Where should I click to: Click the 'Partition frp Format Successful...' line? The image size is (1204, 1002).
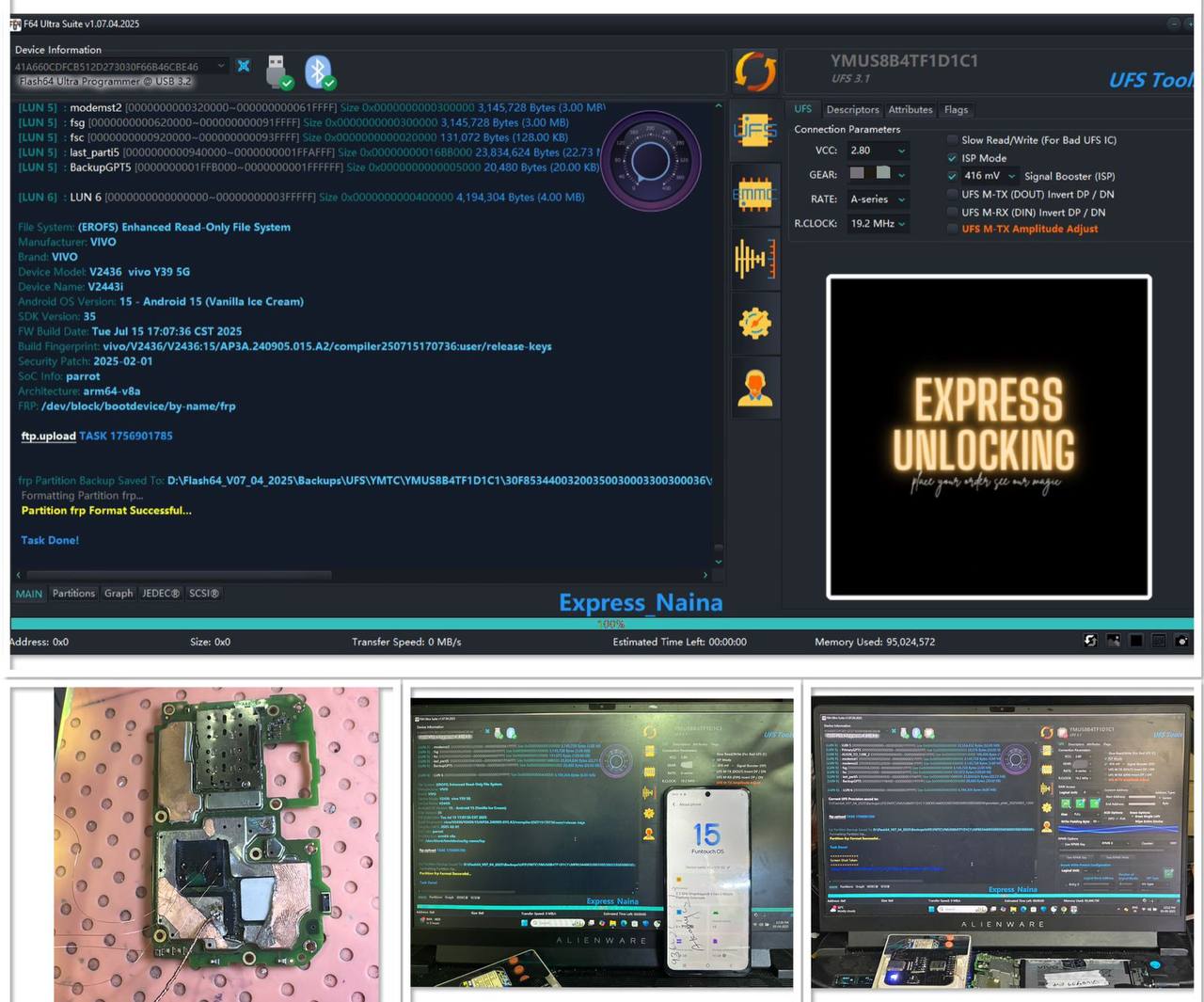tap(106, 511)
